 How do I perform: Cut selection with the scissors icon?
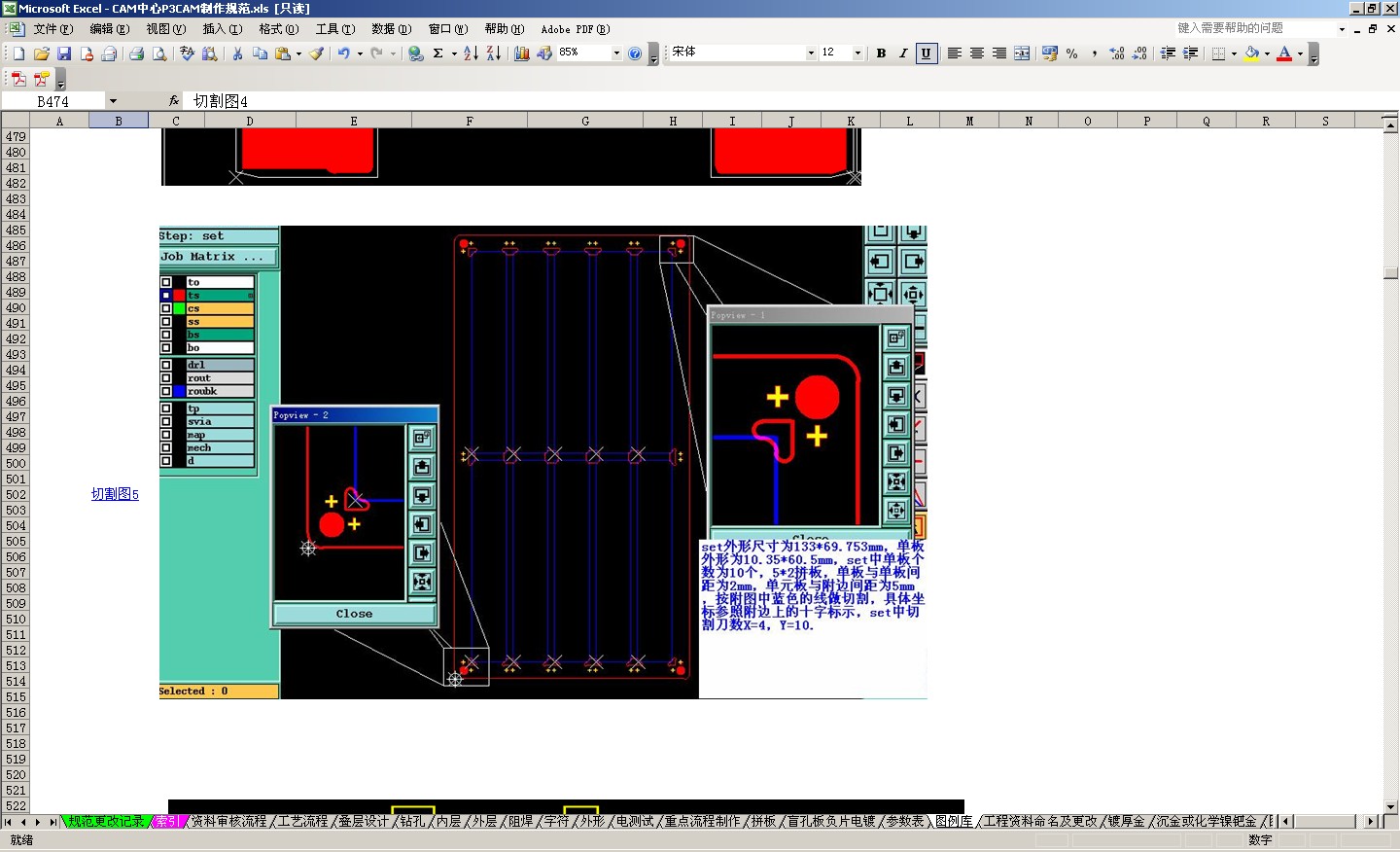(237, 53)
